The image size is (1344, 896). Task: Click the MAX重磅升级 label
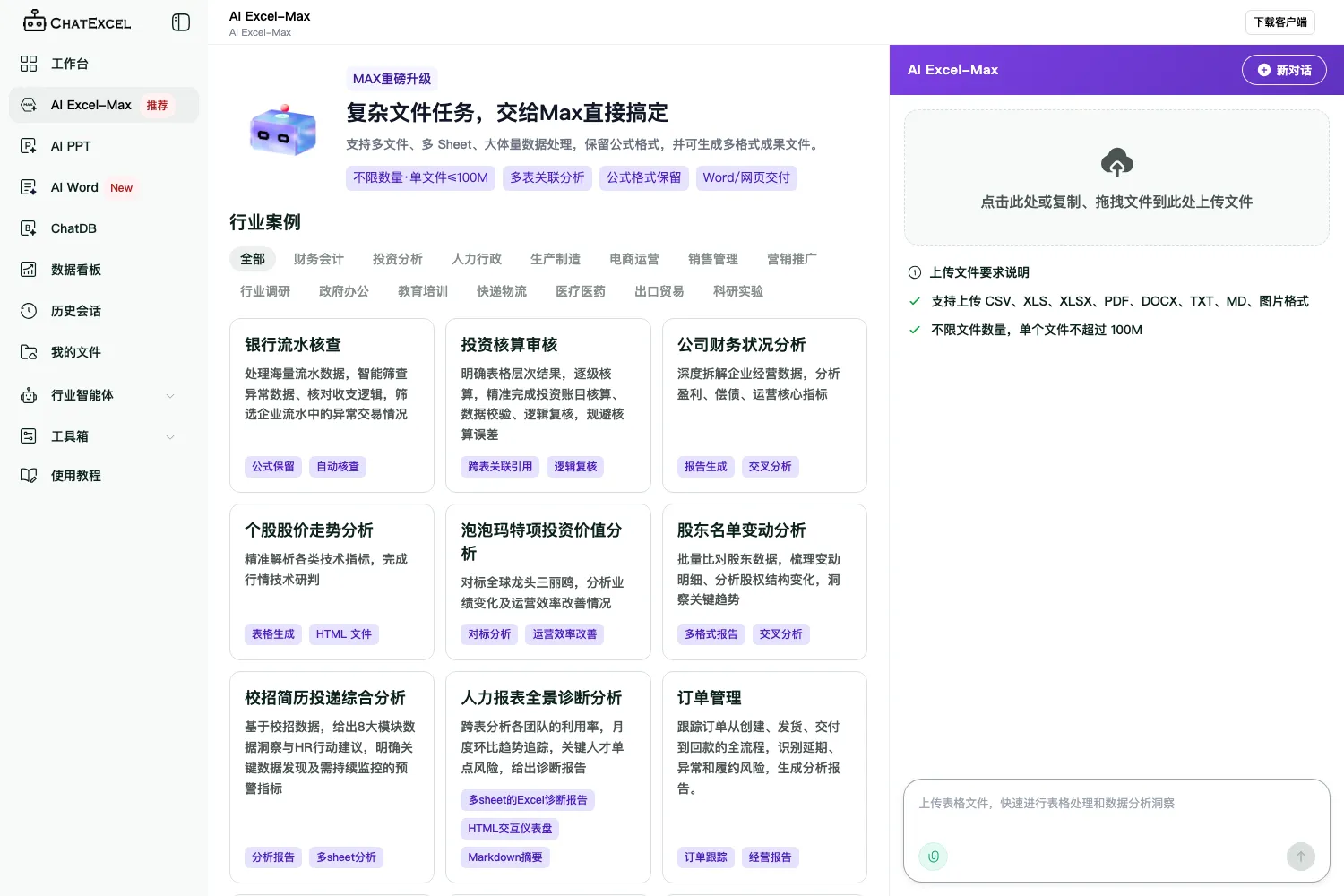click(392, 79)
